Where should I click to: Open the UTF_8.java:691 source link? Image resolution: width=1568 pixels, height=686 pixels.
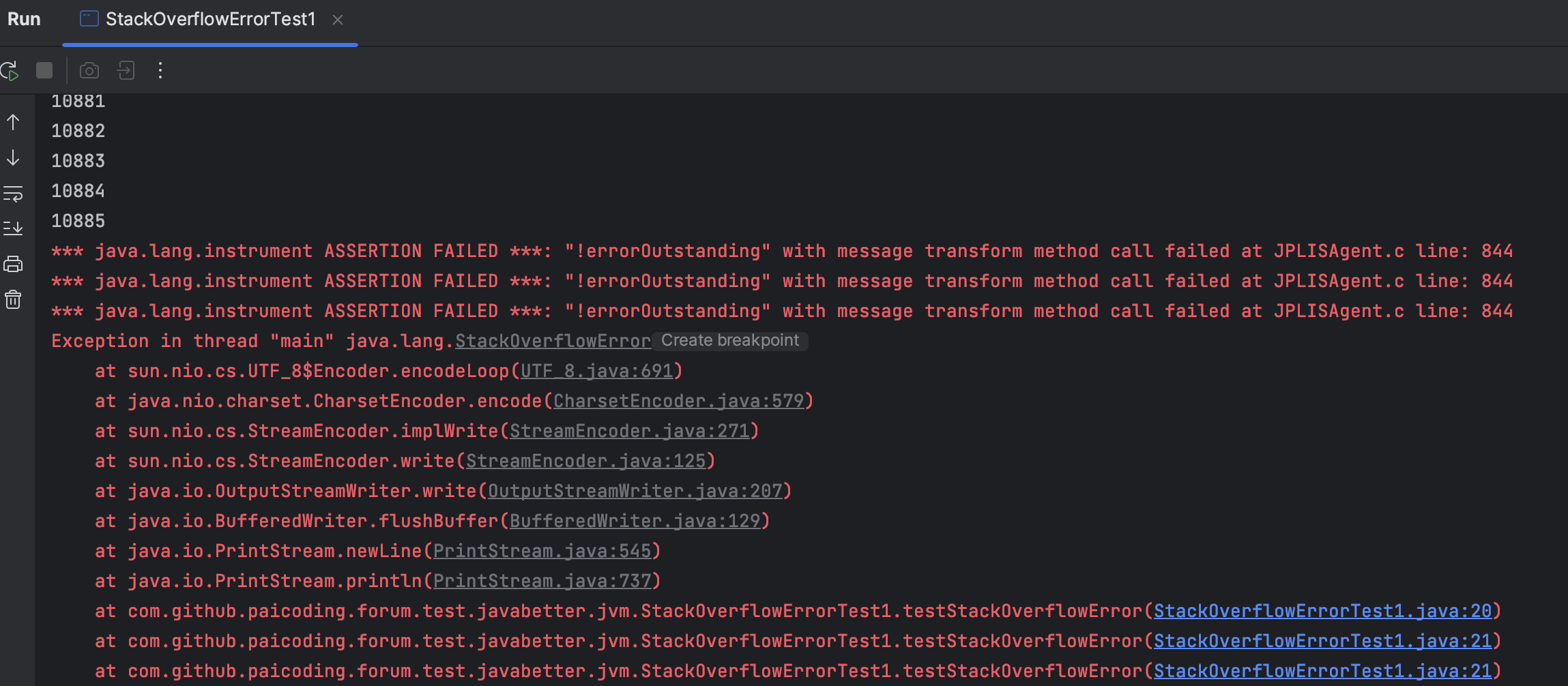click(596, 371)
